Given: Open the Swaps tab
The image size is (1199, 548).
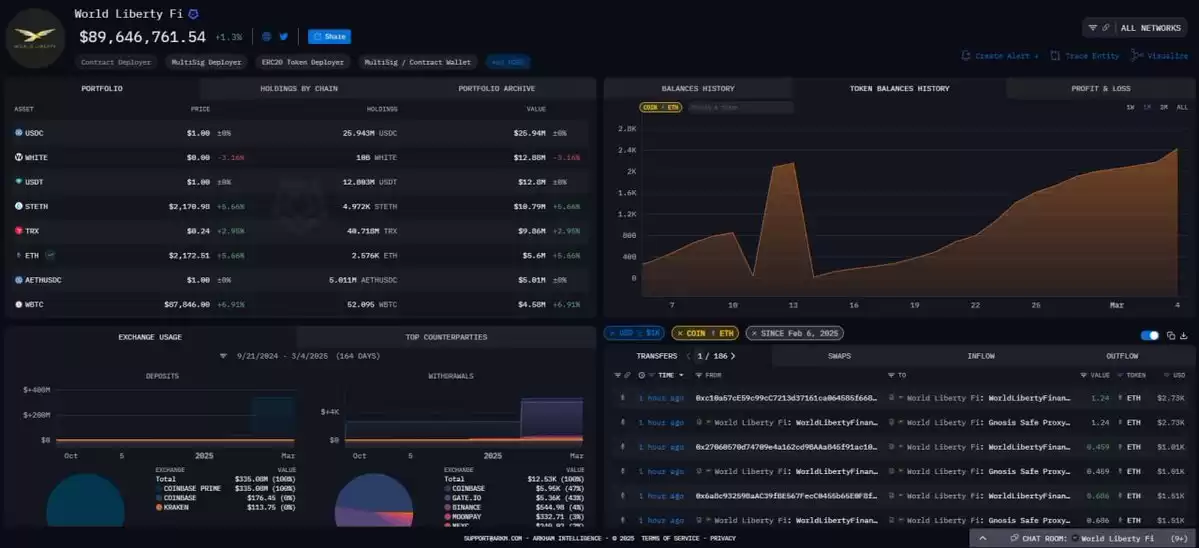Looking at the screenshot, I should pos(839,356).
